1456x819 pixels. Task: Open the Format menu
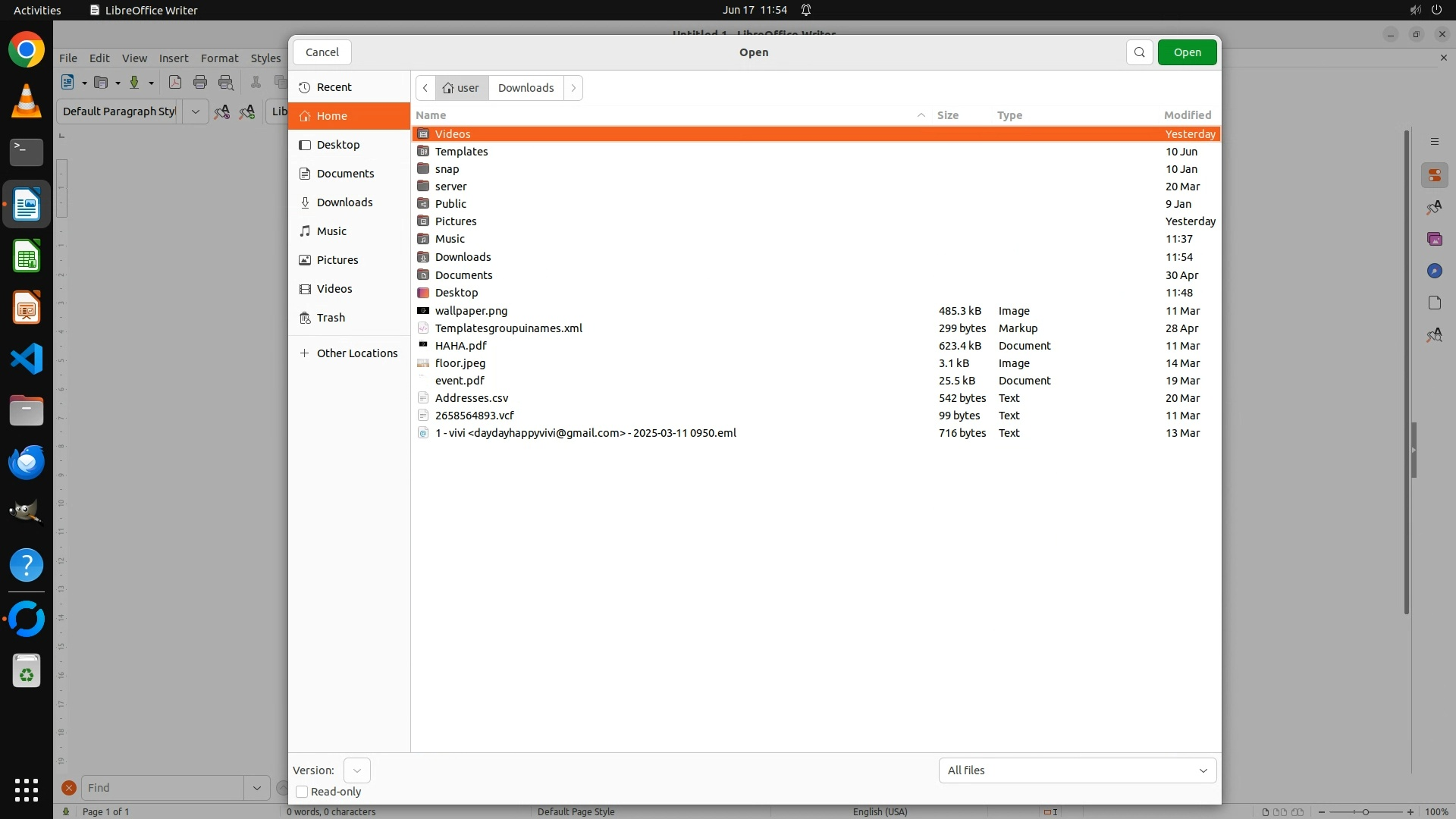(x=219, y=58)
